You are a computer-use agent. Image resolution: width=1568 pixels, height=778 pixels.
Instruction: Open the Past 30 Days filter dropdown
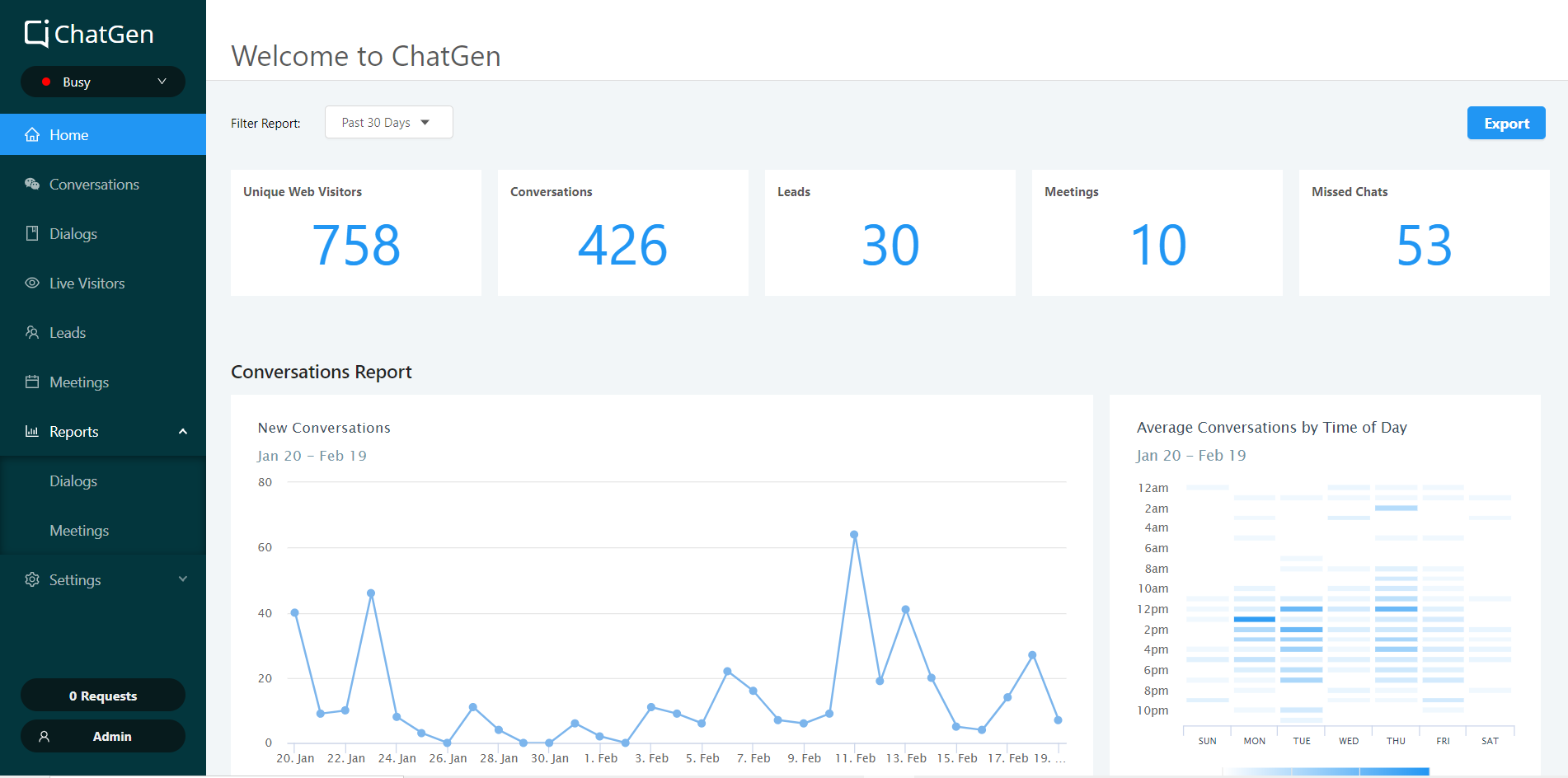pos(389,122)
